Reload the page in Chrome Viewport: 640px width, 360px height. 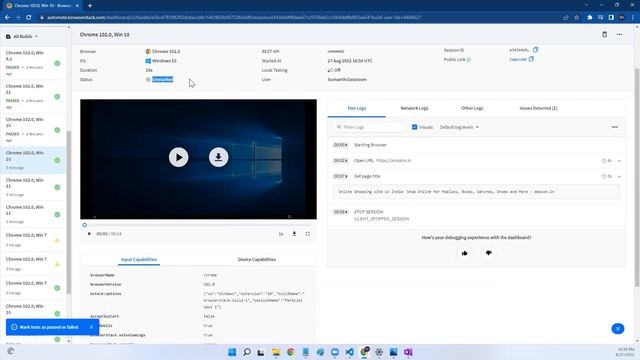[29, 18]
